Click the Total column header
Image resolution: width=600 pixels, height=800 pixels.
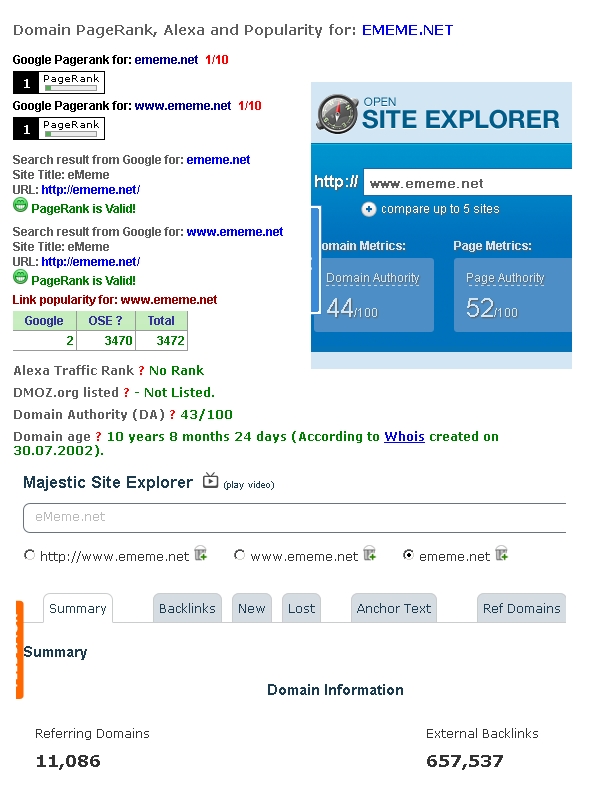click(161, 321)
